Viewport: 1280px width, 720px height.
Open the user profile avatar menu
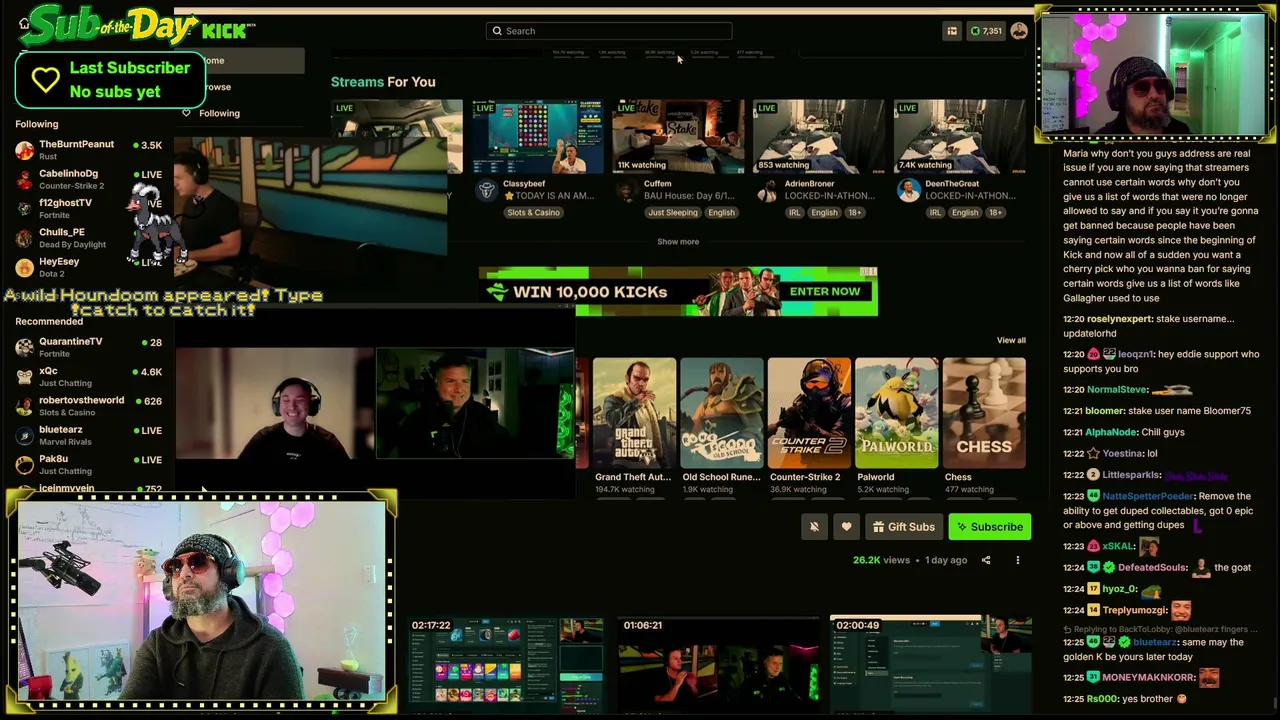(x=1019, y=31)
